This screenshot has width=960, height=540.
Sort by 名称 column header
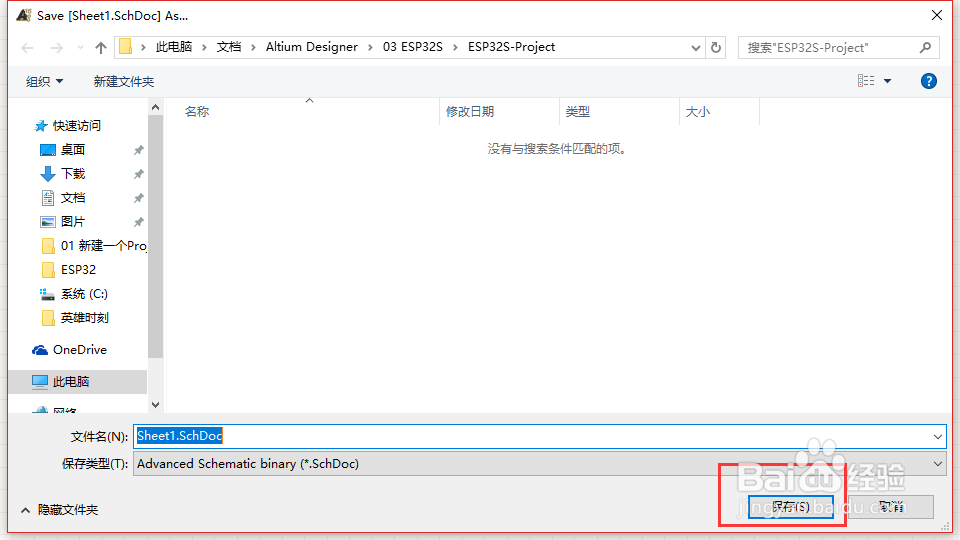197,111
